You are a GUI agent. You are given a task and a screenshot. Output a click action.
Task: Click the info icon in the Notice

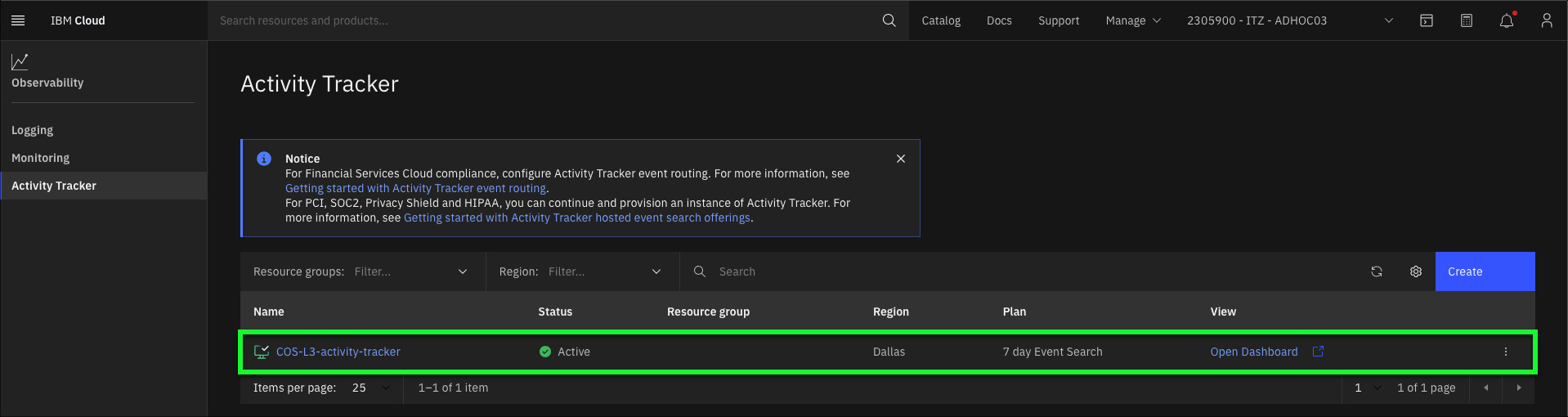pyautogui.click(x=264, y=159)
